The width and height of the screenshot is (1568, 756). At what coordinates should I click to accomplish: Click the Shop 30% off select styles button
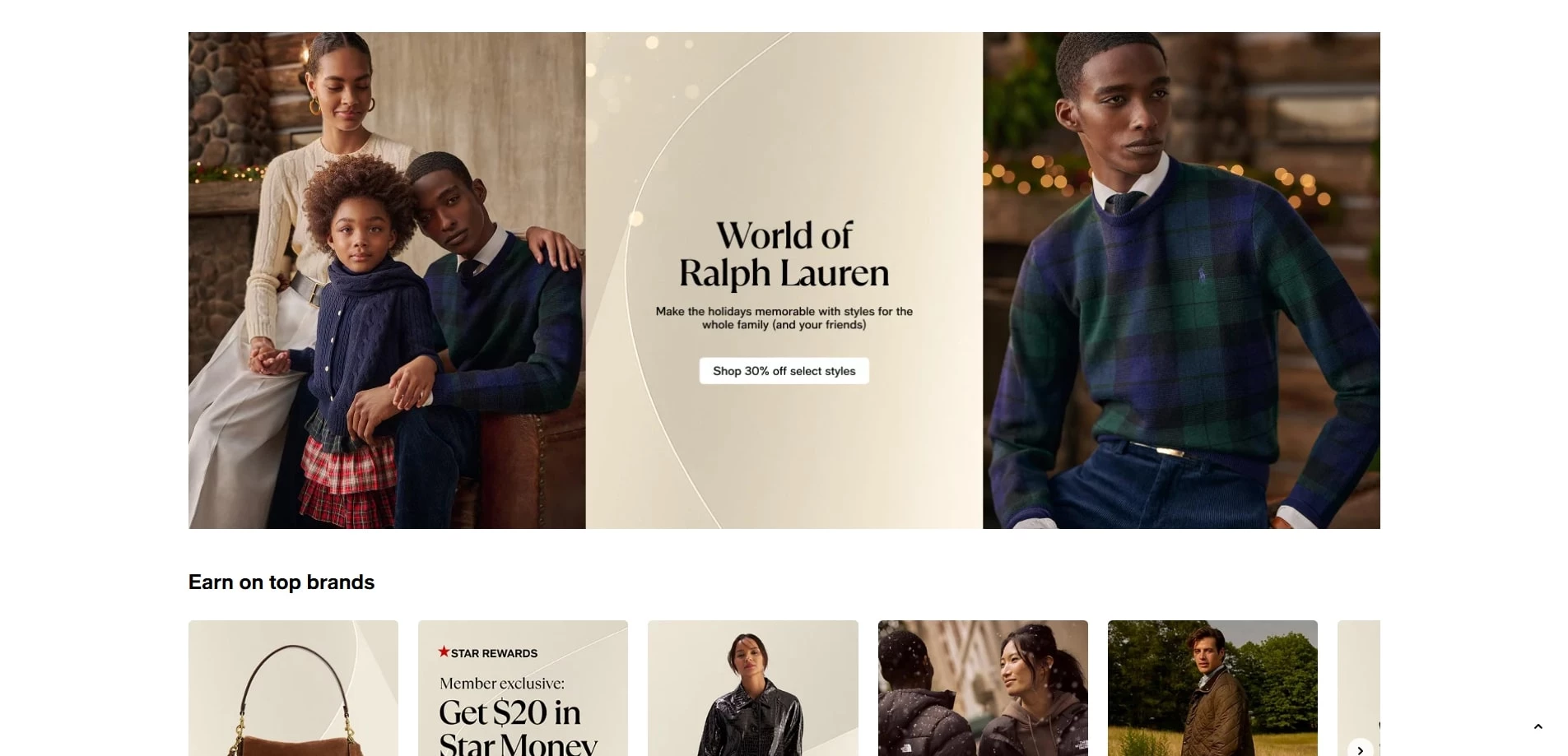784,371
